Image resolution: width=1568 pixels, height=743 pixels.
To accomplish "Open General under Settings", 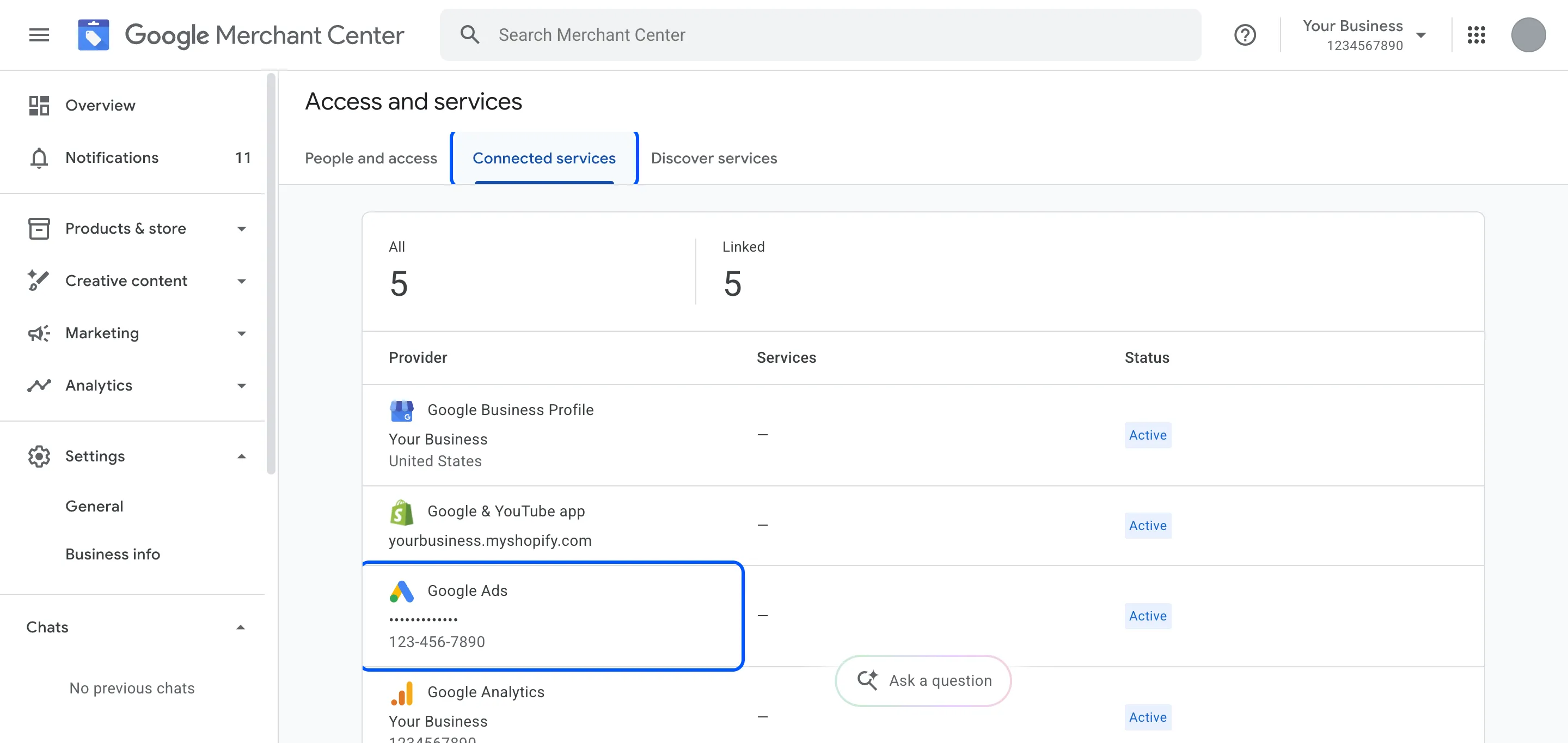I will coord(94,506).
